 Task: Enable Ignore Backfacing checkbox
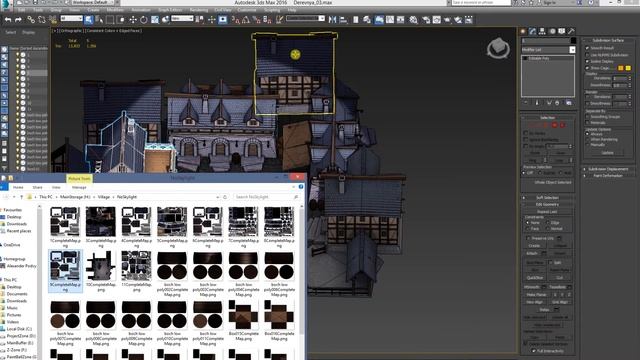[x=526, y=140]
